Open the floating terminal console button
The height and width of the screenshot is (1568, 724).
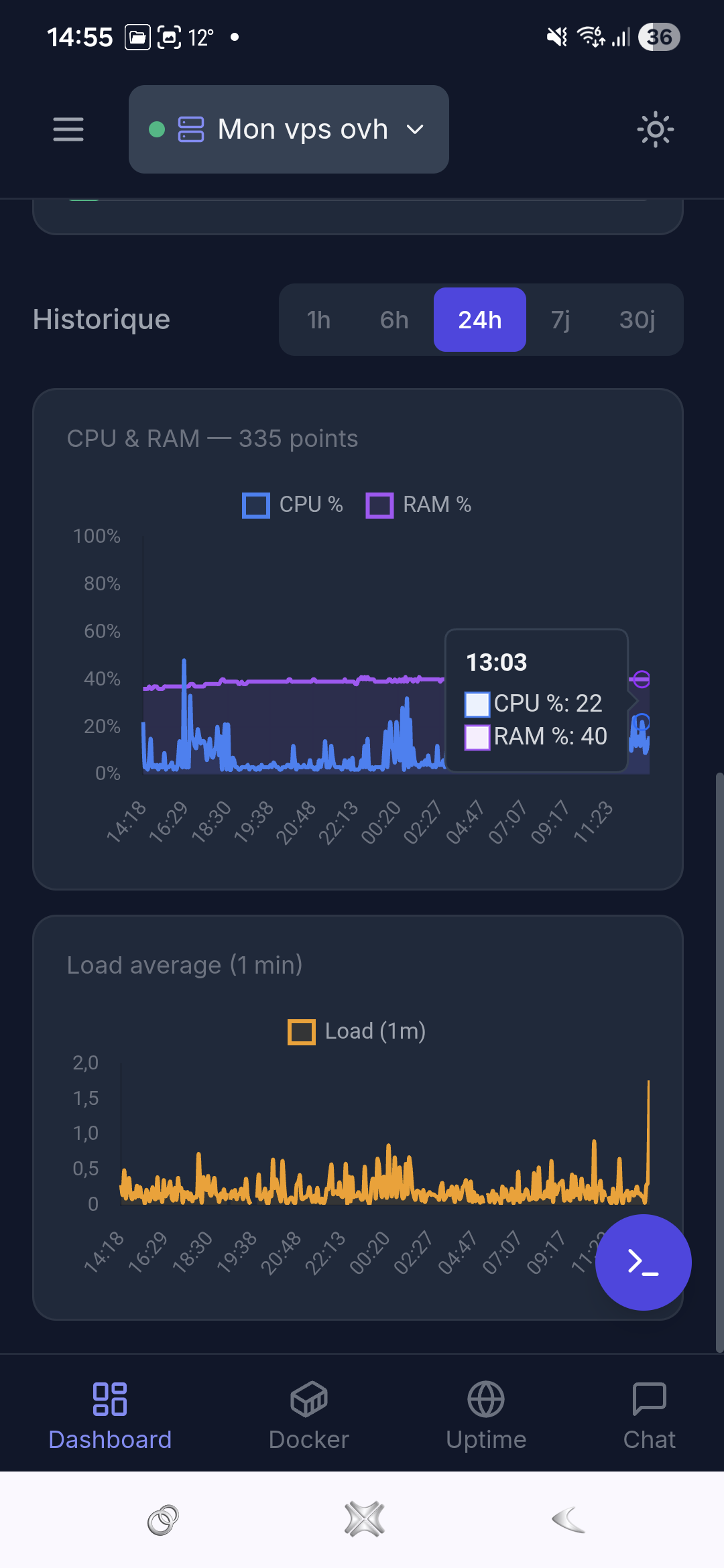tap(643, 1262)
